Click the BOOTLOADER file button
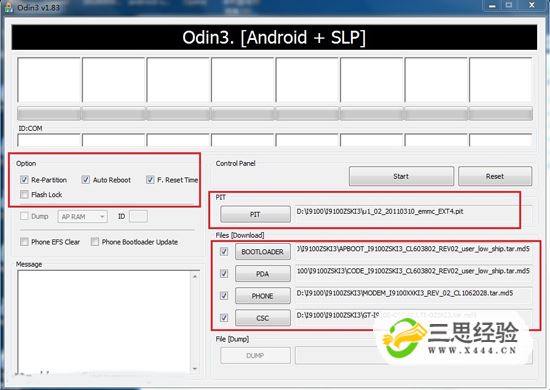Image resolution: width=550 pixels, height=390 pixels. [263, 252]
